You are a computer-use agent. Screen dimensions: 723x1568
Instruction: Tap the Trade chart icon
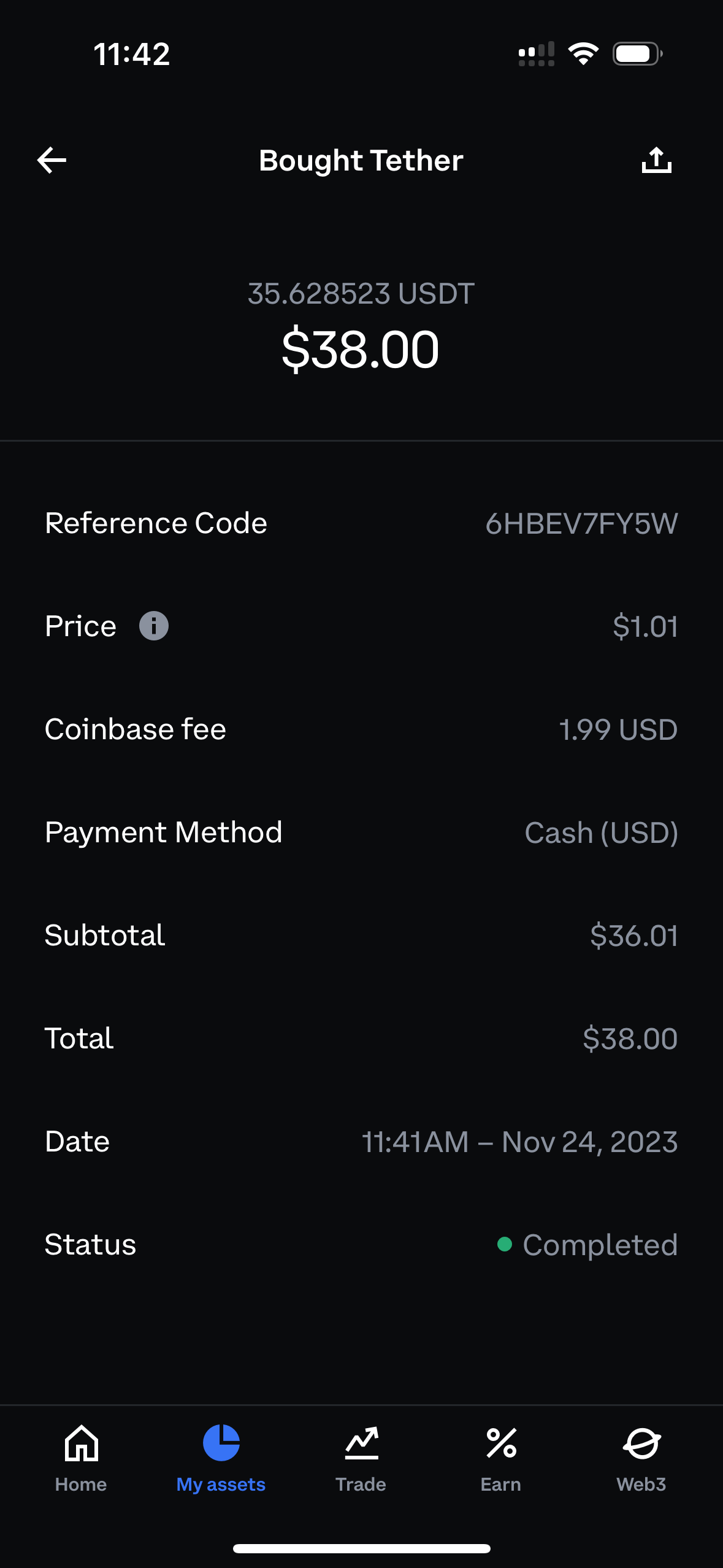tap(361, 1443)
